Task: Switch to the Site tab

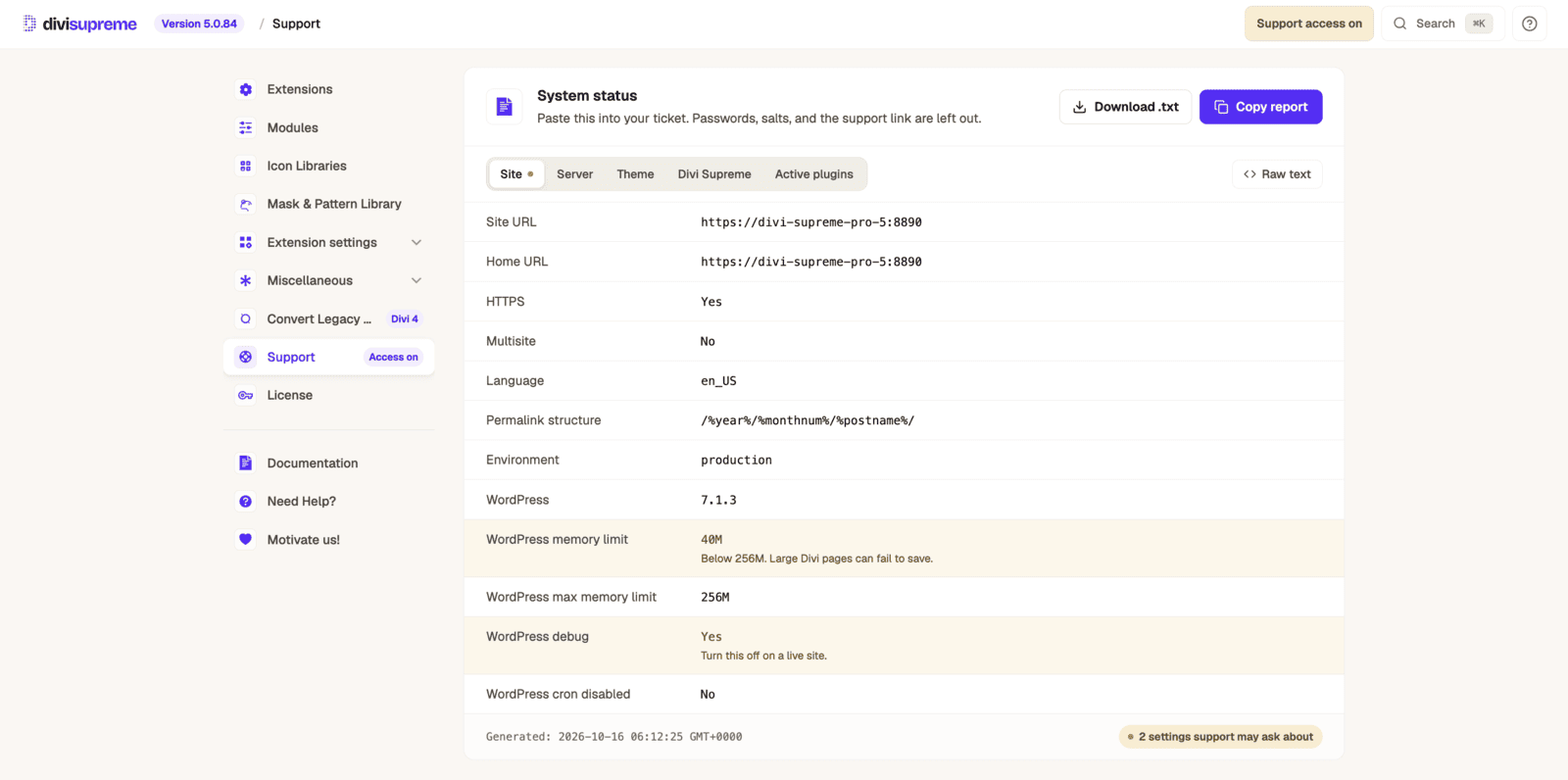Action: [516, 174]
